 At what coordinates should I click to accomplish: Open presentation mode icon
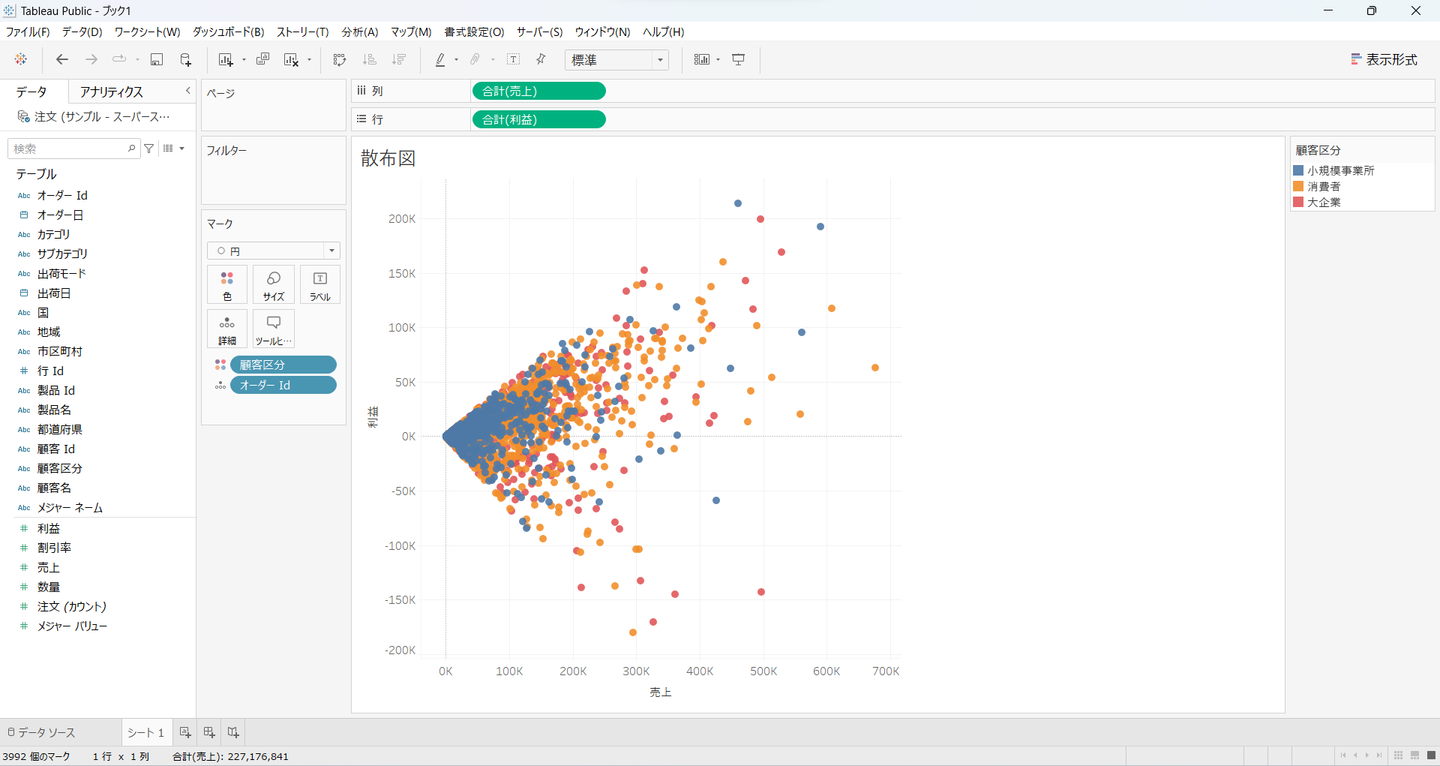[739, 60]
